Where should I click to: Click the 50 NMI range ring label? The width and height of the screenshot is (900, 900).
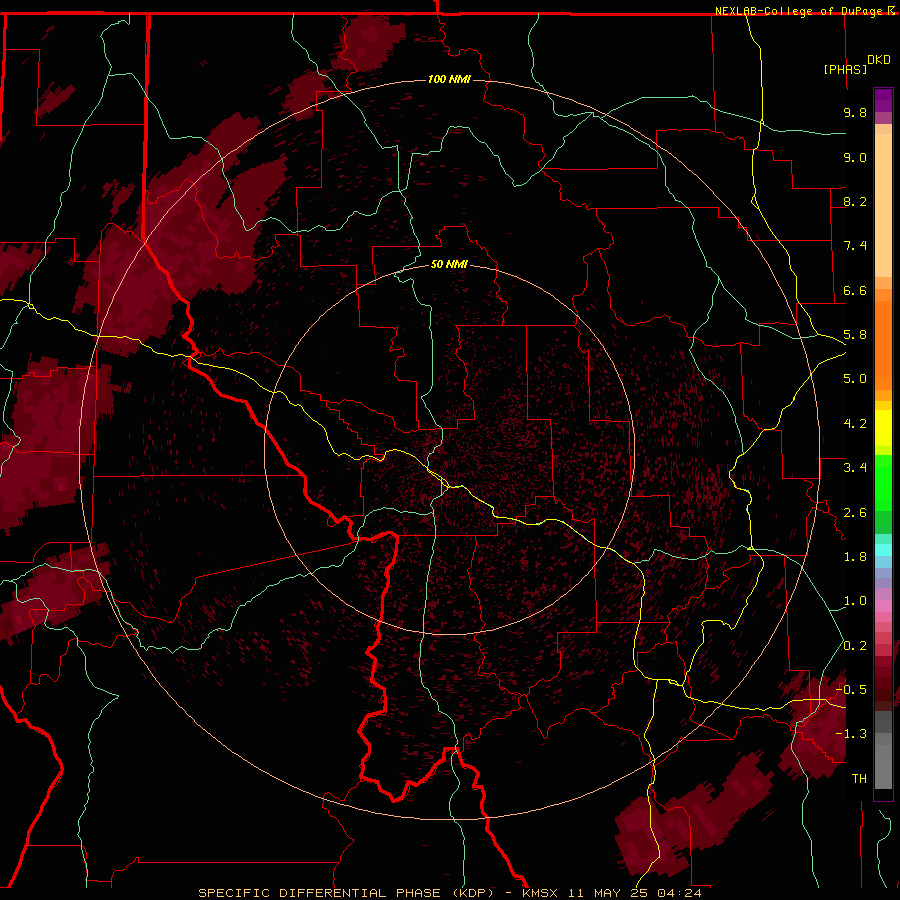tap(449, 264)
